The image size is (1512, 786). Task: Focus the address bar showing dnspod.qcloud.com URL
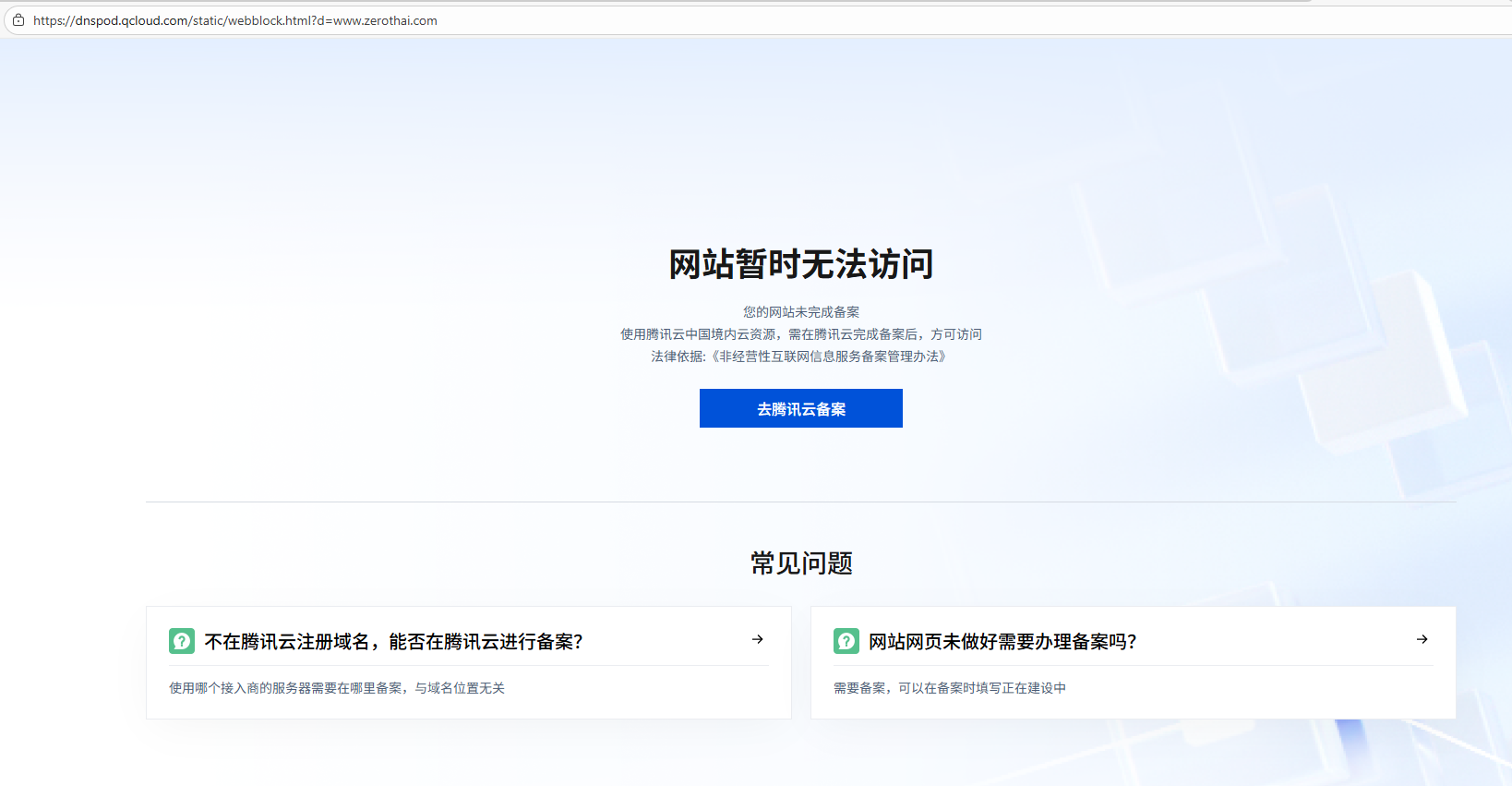pyautogui.click(x=646, y=20)
